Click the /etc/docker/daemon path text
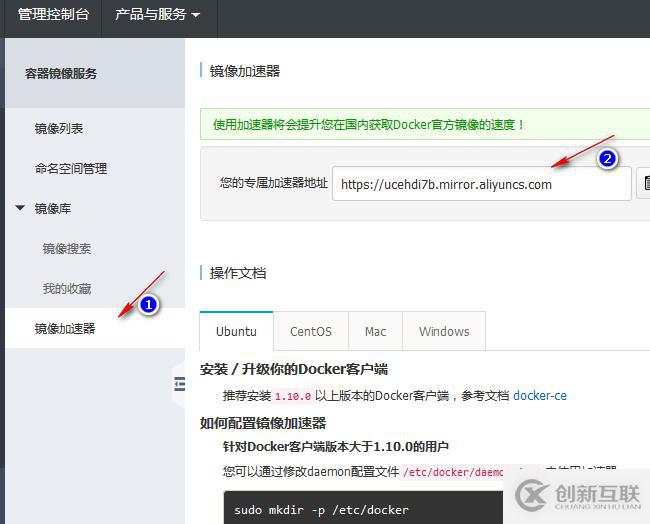650x524 pixels. 453,472
